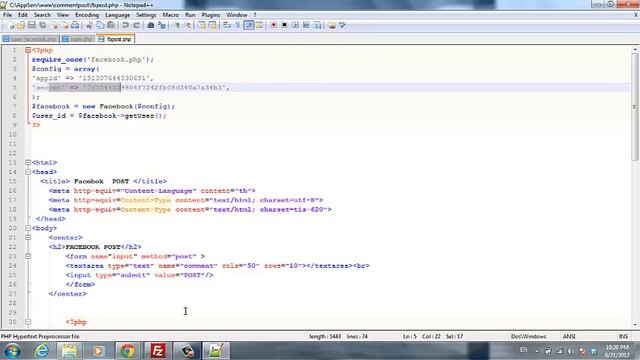
Task: Open the Search menu
Action: (x=42, y=15)
